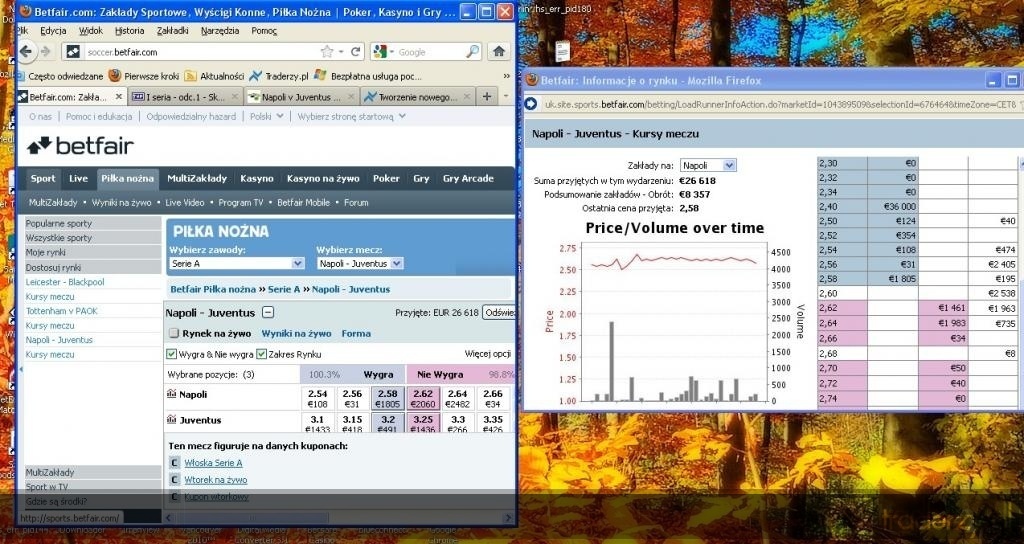Open the Zakłady na Napoli dropdown

(708, 165)
